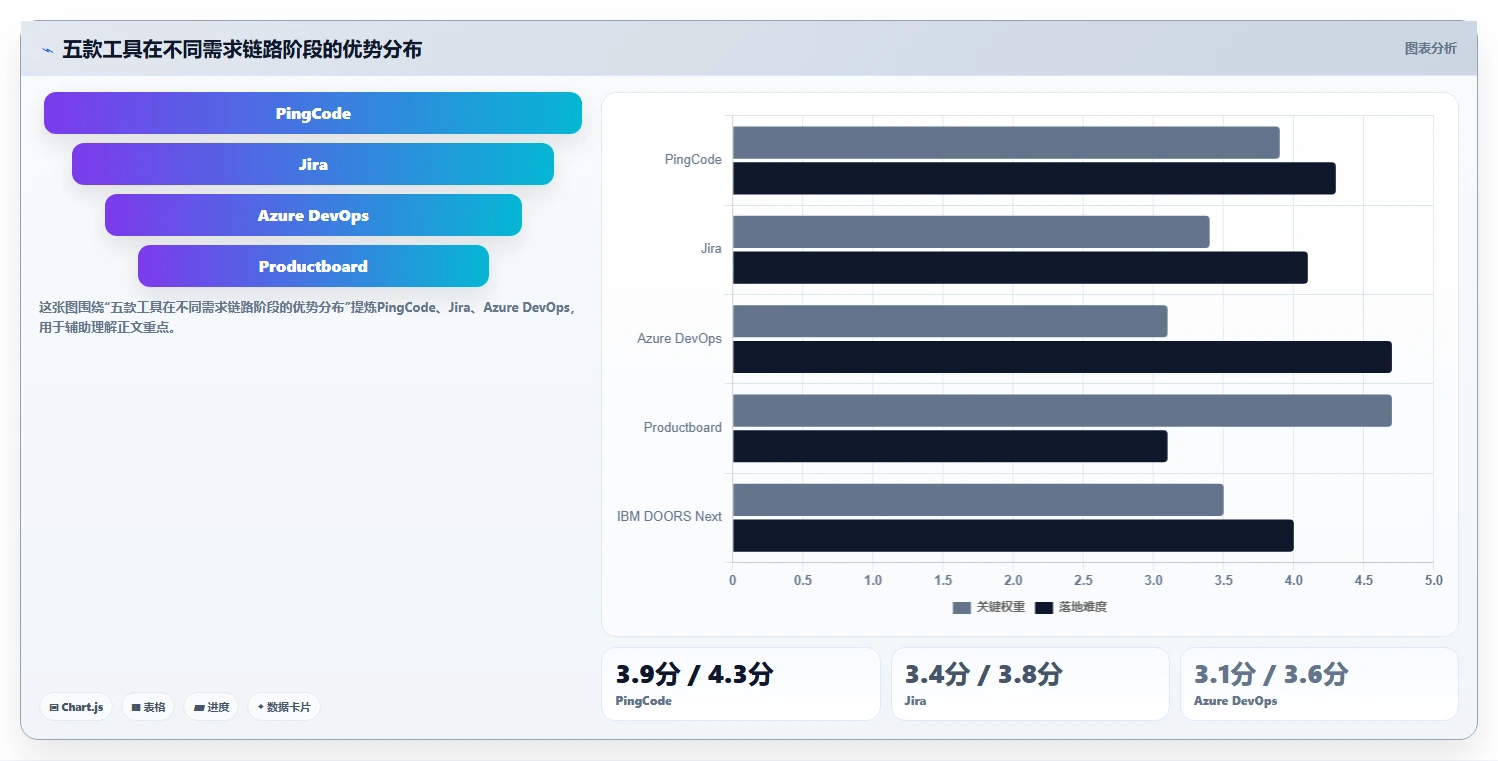
Task: Click the IBM DOORS Next y-axis label
Action: [x=669, y=517]
